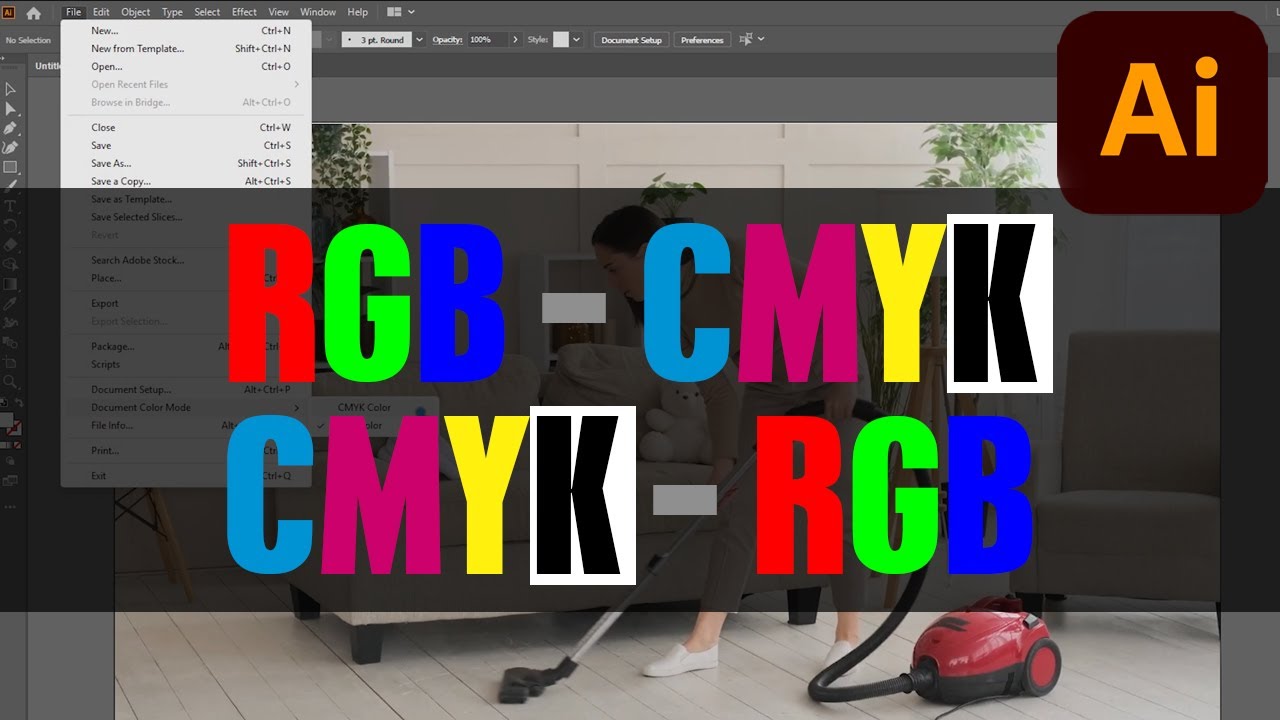The image size is (1280, 720).
Task: Open the Edit Toolbar ellipsis
Action: point(11,506)
